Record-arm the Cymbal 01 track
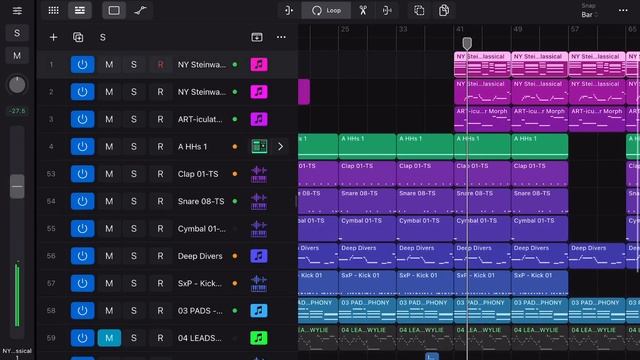The height and width of the screenshot is (360, 640). click(x=160, y=229)
